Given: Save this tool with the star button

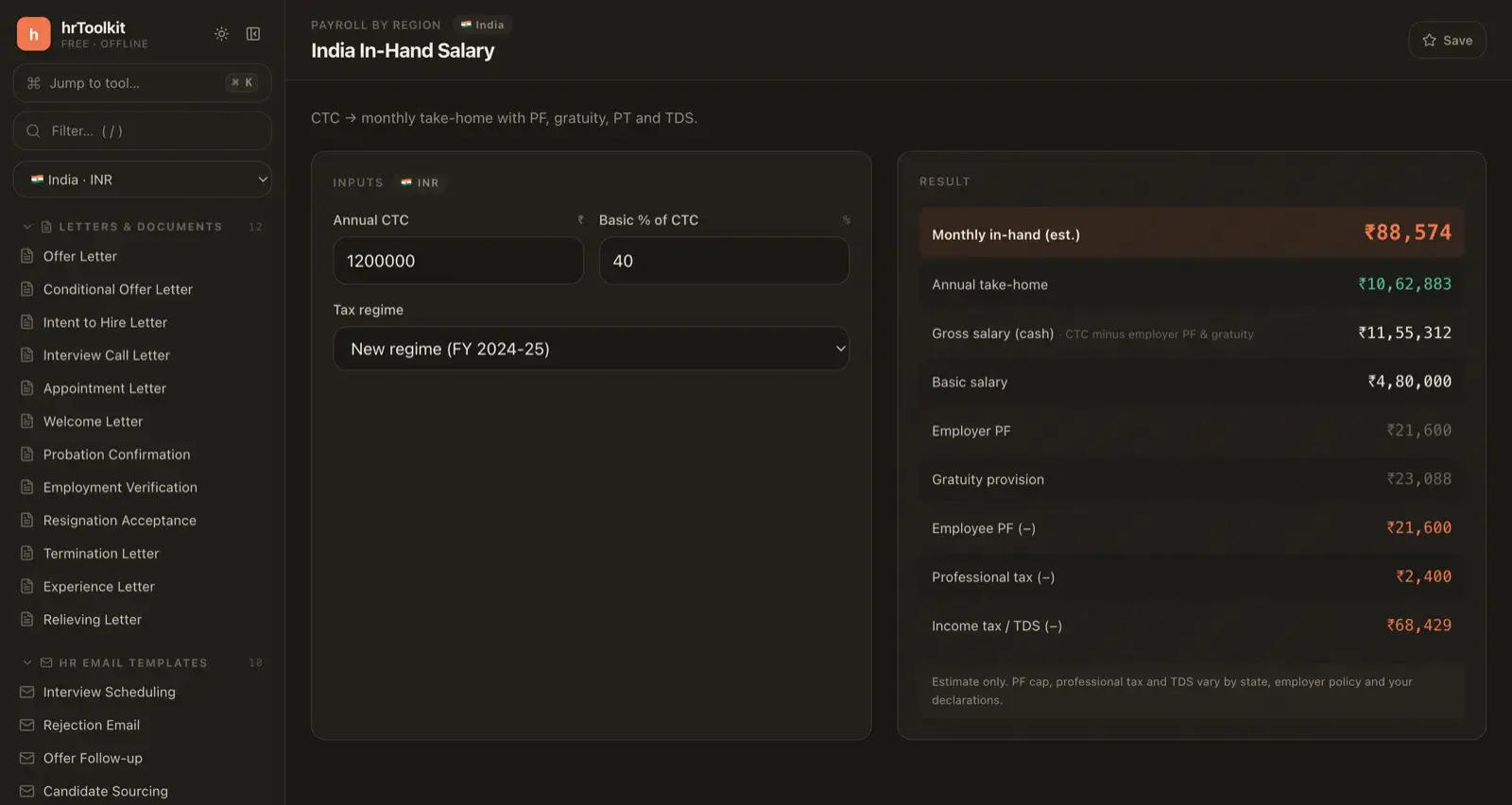Looking at the screenshot, I should tap(1447, 41).
